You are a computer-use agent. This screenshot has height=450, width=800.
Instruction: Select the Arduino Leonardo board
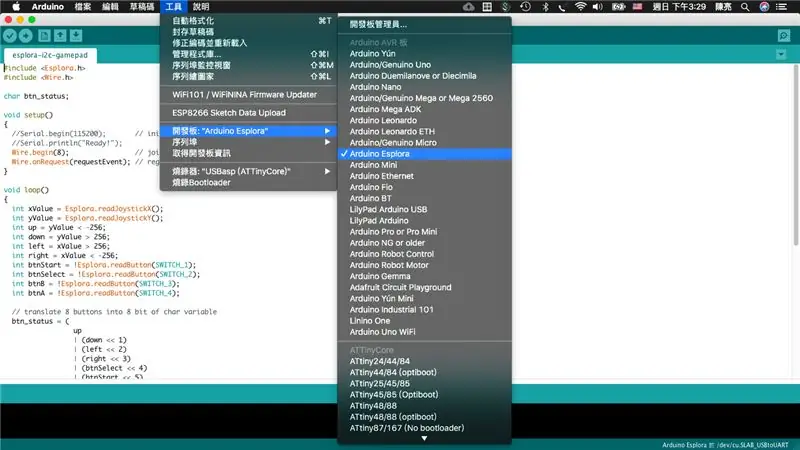(x=424, y=120)
